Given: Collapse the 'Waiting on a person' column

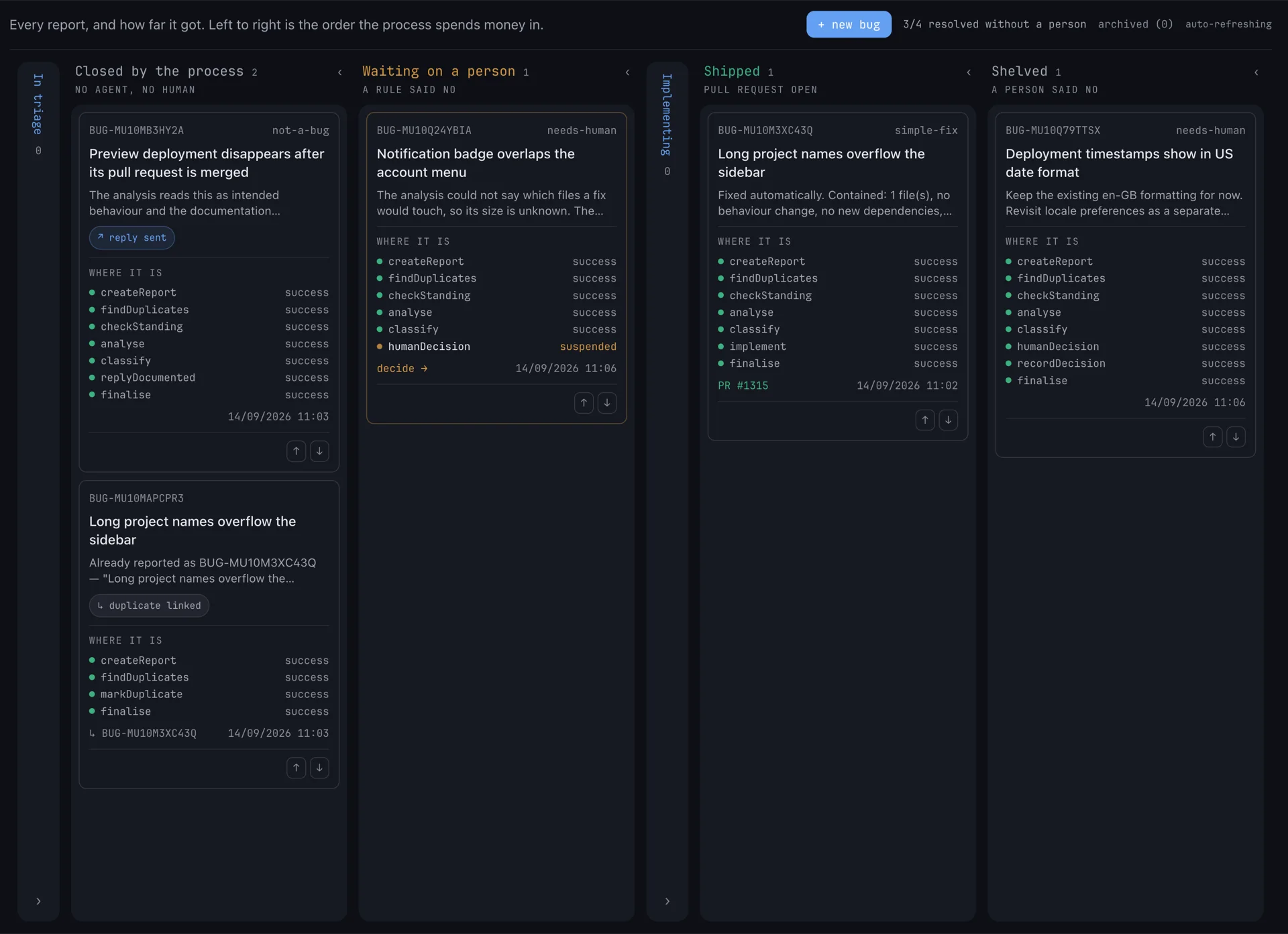Looking at the screenshot, I should point(627,72).
